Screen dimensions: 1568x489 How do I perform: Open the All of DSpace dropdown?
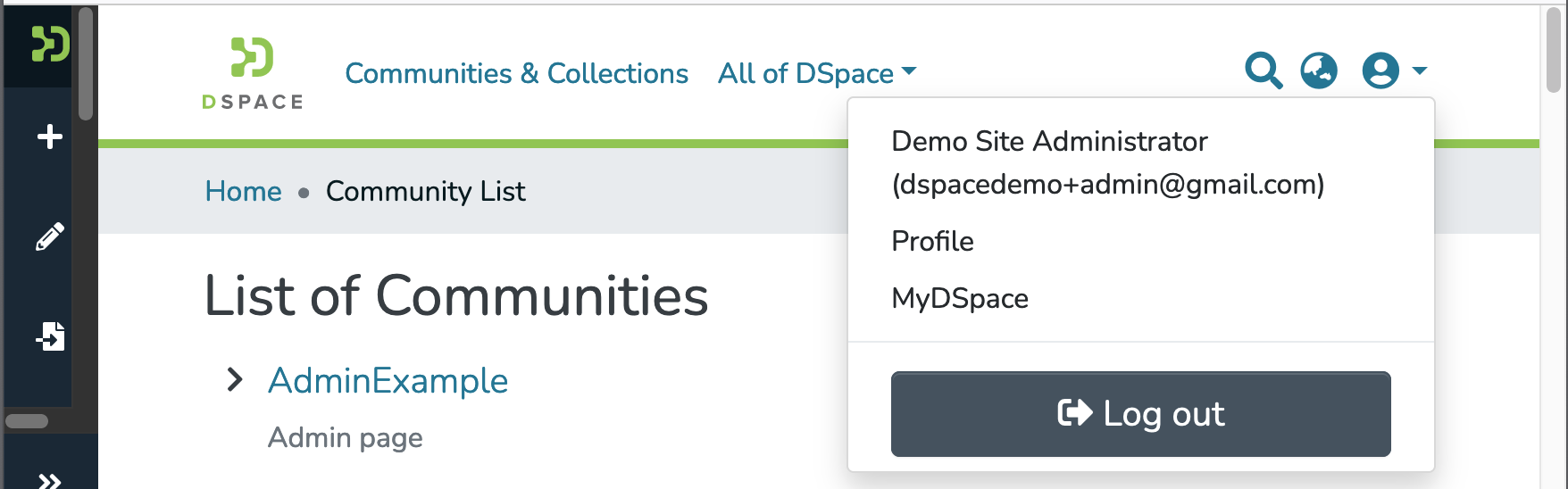click(817, 73)
